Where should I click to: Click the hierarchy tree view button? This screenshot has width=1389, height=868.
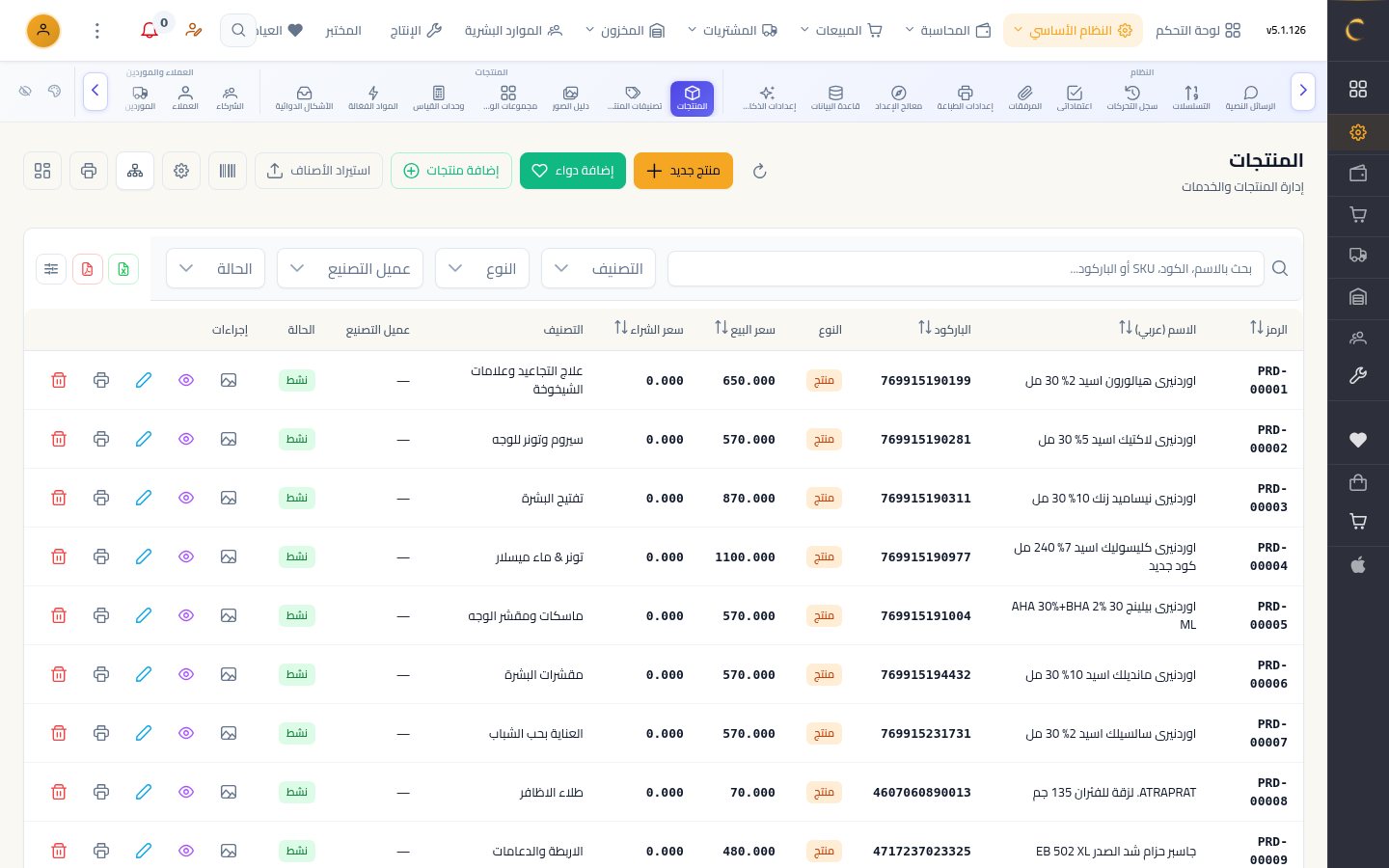(135, 171)
